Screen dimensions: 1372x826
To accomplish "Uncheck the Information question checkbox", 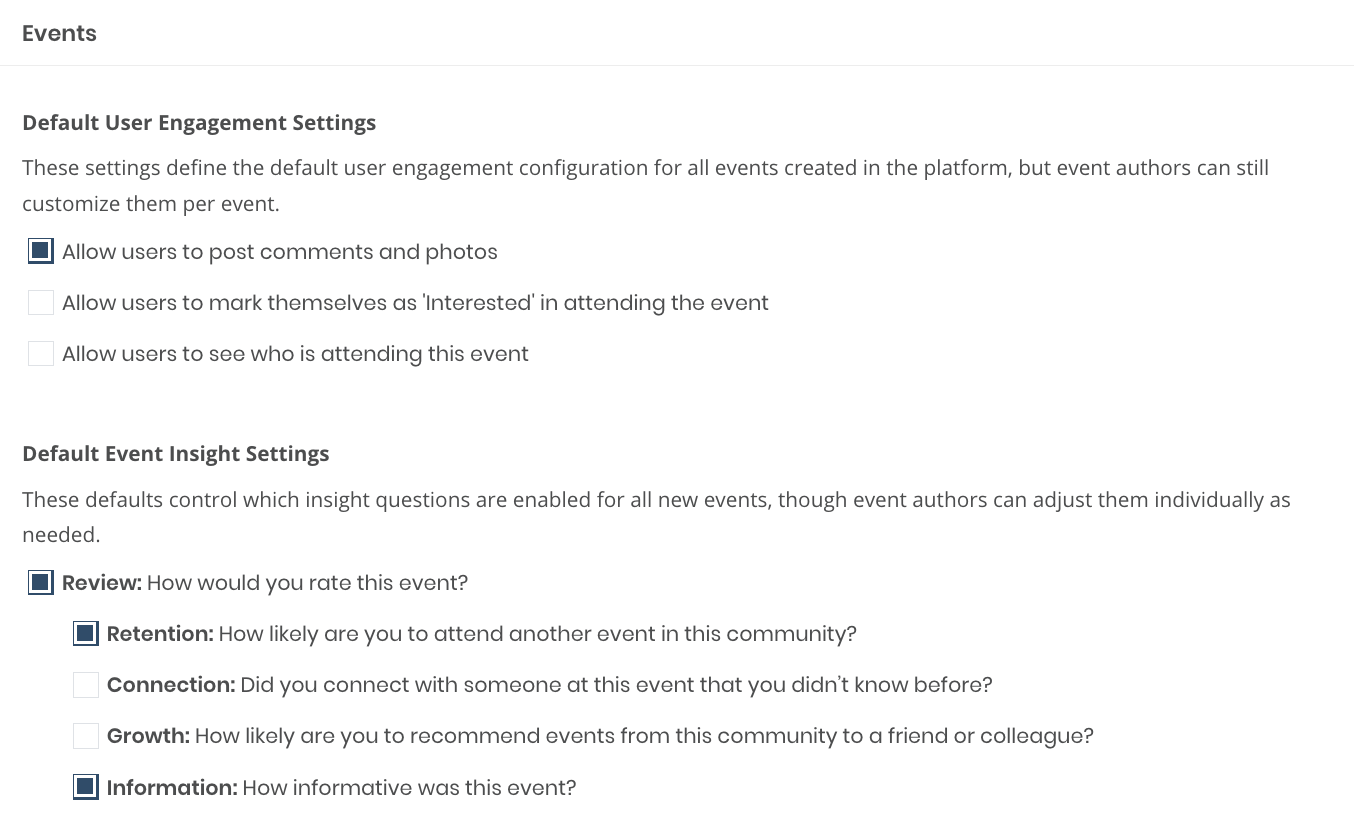I will coord(86,787).
